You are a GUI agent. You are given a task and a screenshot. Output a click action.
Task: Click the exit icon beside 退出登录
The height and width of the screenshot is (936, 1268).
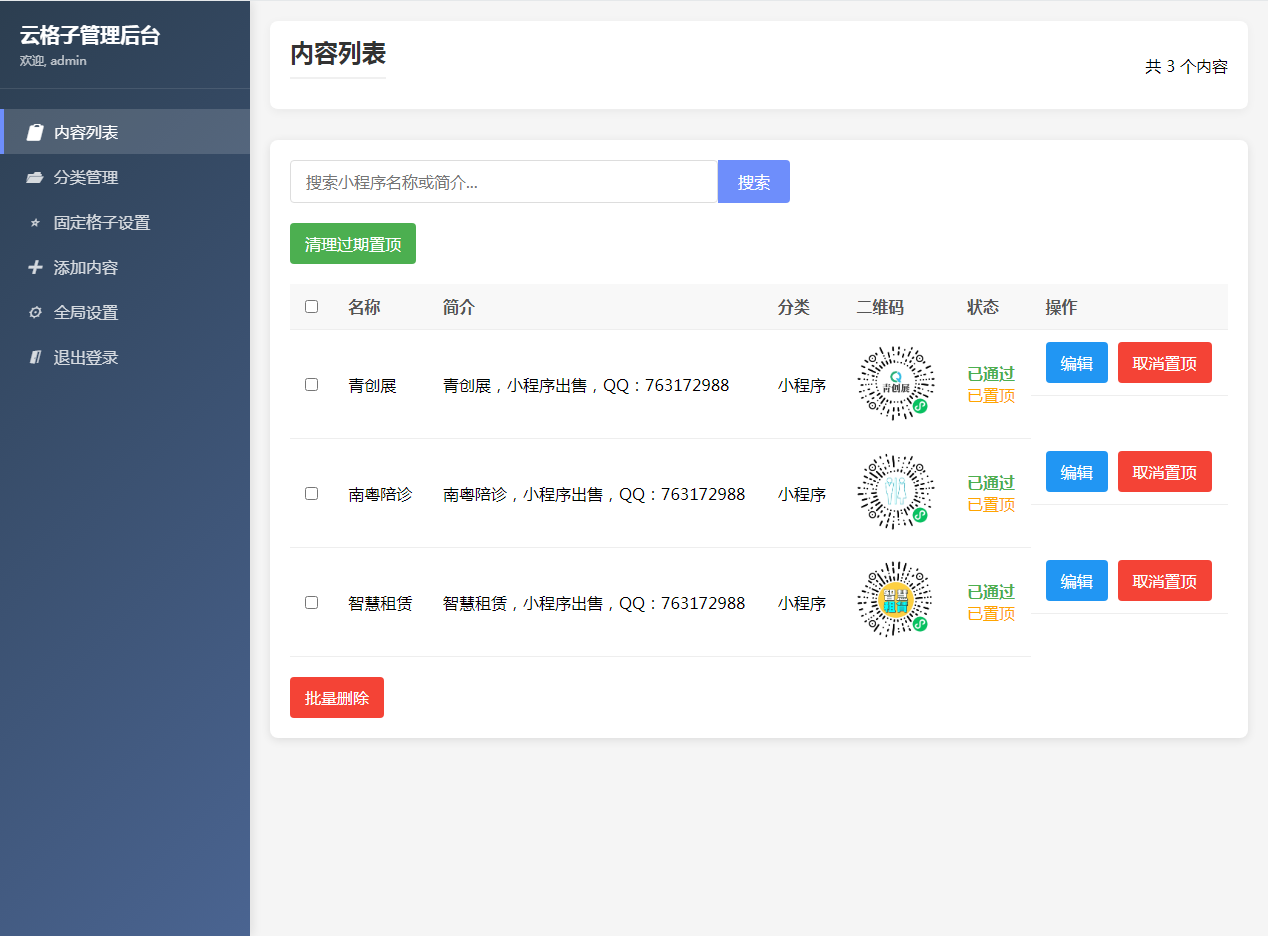coord(35,358)
